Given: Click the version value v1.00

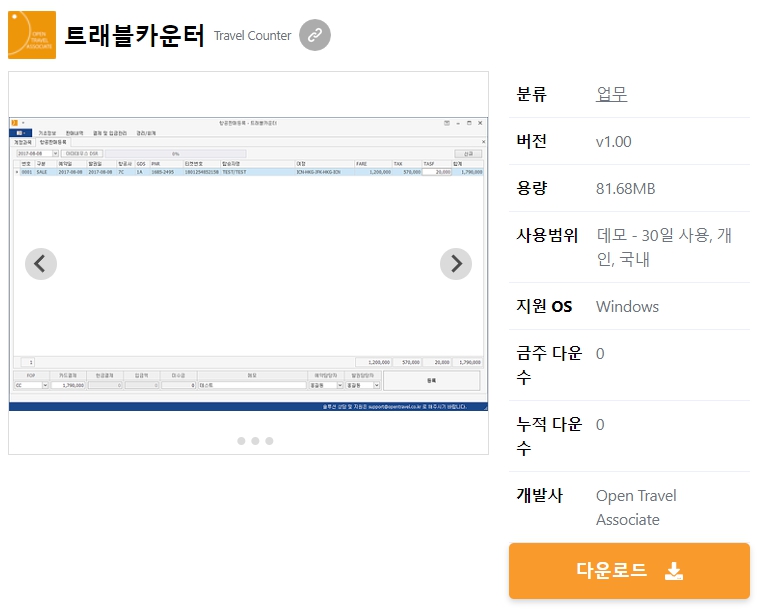Looking at the screenshot, I should (614, 141).
